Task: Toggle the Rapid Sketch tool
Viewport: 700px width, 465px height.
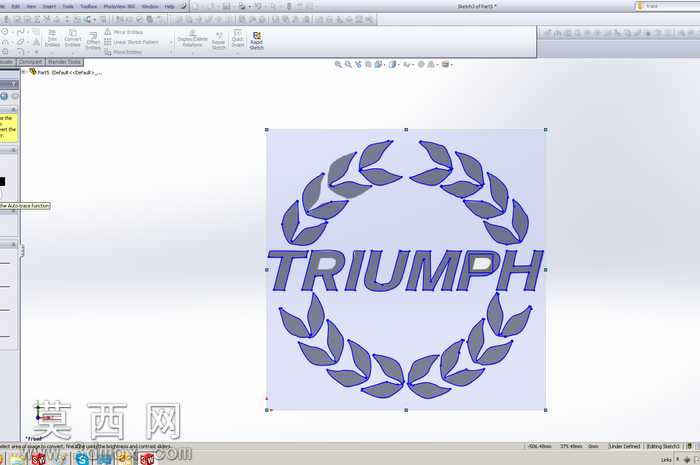Action: (257, 41)
